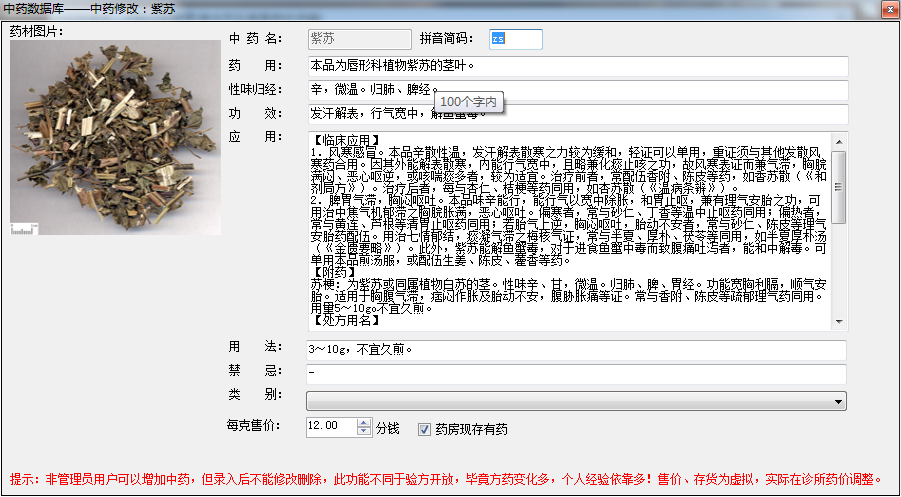Click the 用法 dosage field
This screenshot has width=901, height=497.
pos(577,350)
